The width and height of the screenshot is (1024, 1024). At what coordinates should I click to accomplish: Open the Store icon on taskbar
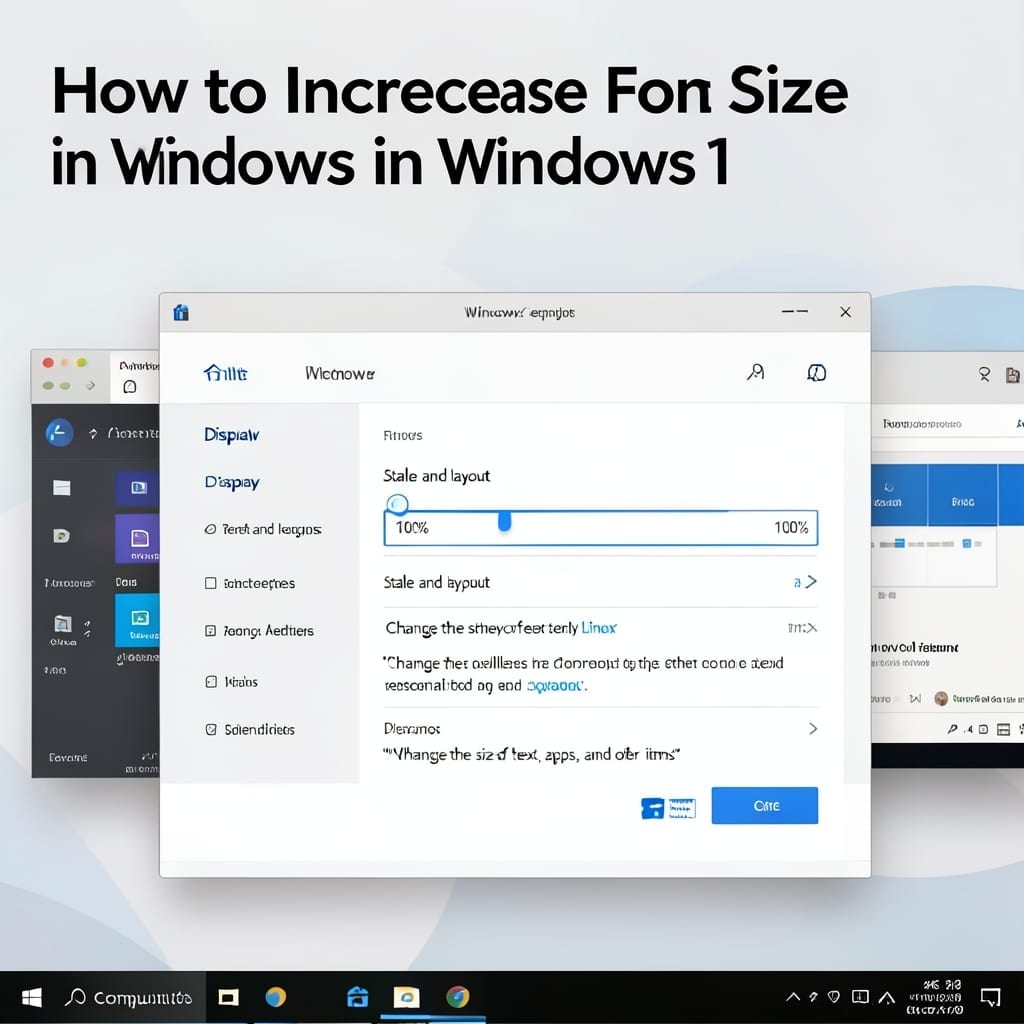[357, 997]
